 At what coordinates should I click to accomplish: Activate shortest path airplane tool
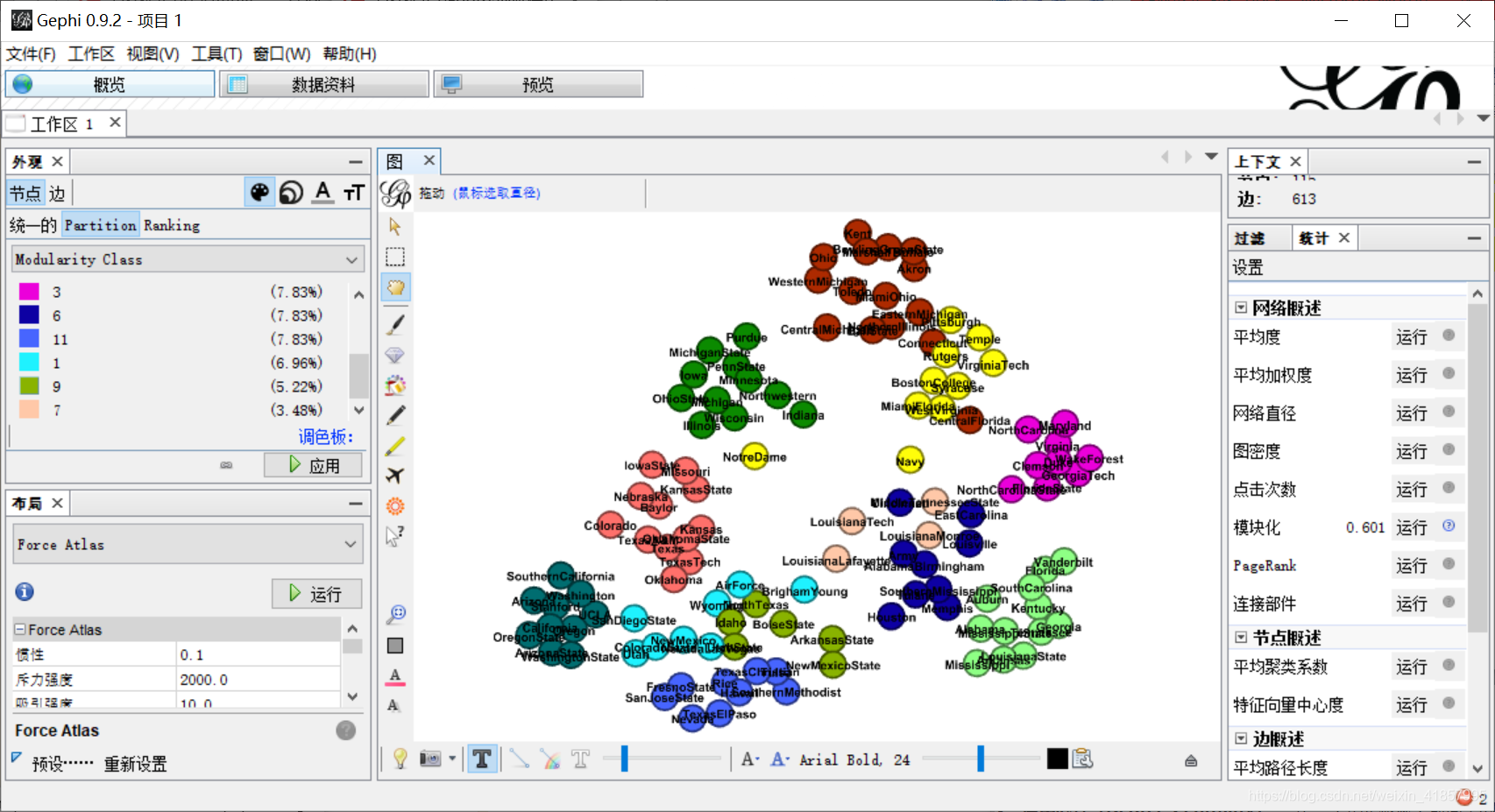coord(395,476)
